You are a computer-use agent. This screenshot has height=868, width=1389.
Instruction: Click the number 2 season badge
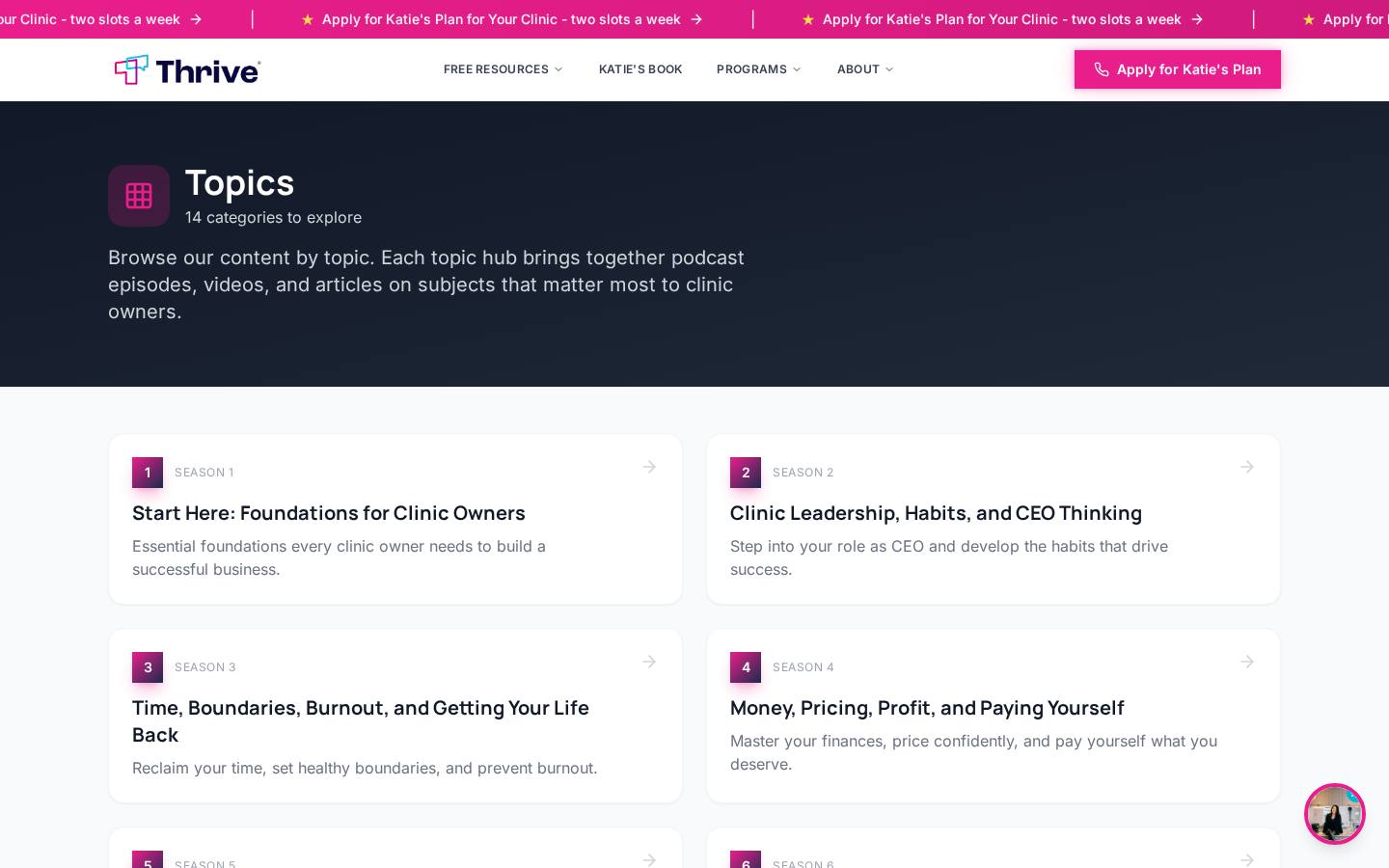(746, 473)
